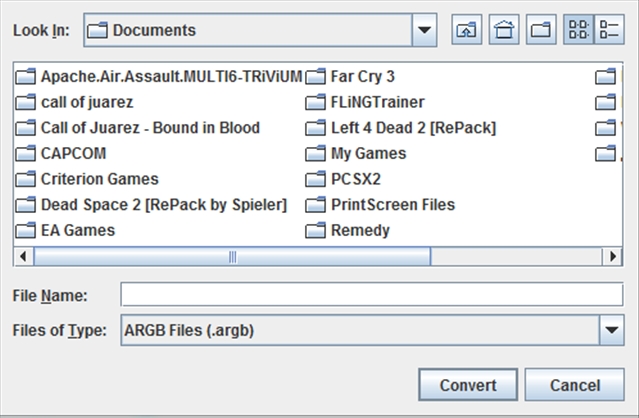Click the PCSX2 folder icon

(317, 180)
